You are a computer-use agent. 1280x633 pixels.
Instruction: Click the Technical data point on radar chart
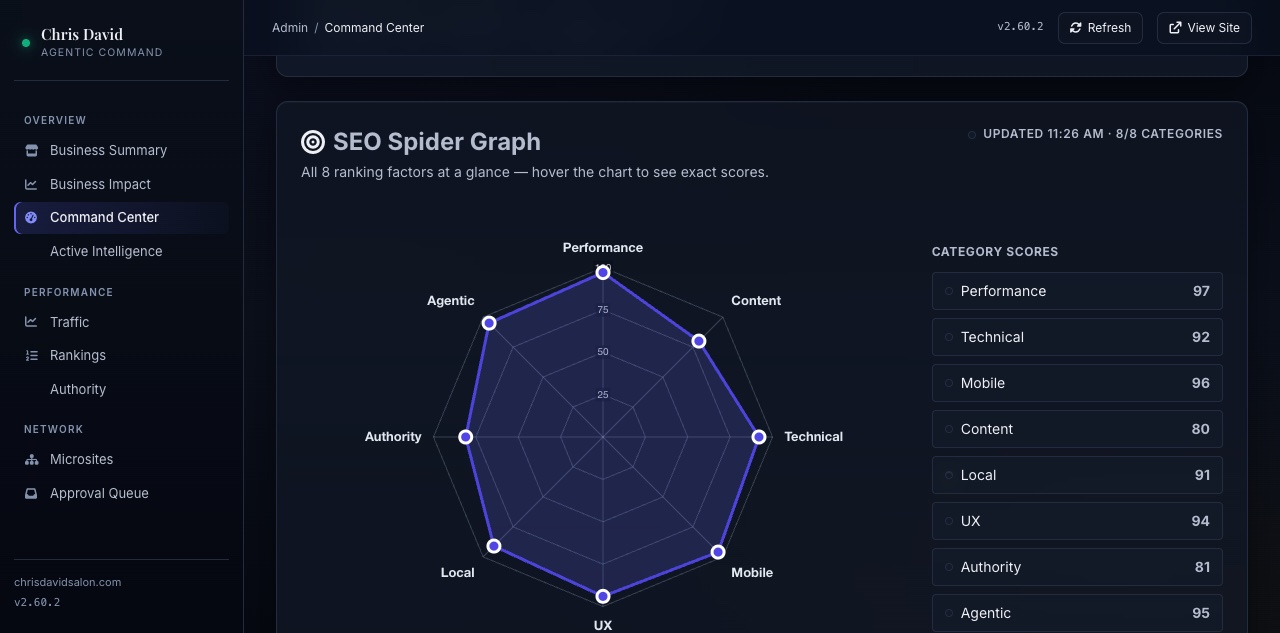point(759,437)
